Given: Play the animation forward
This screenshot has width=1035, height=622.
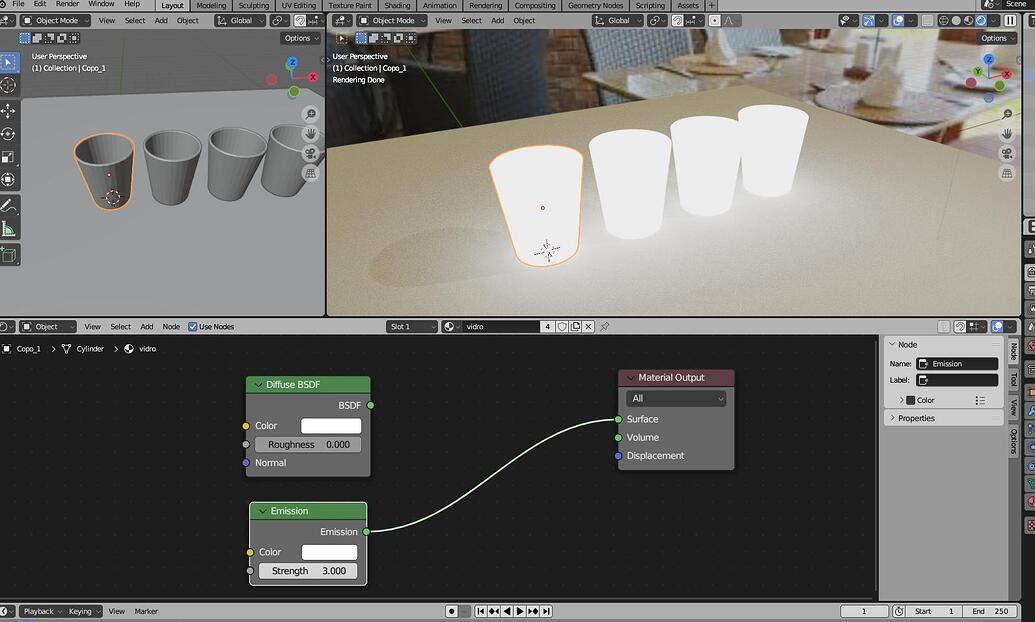Looking at the screenshot, I should (x=520, y=611).
